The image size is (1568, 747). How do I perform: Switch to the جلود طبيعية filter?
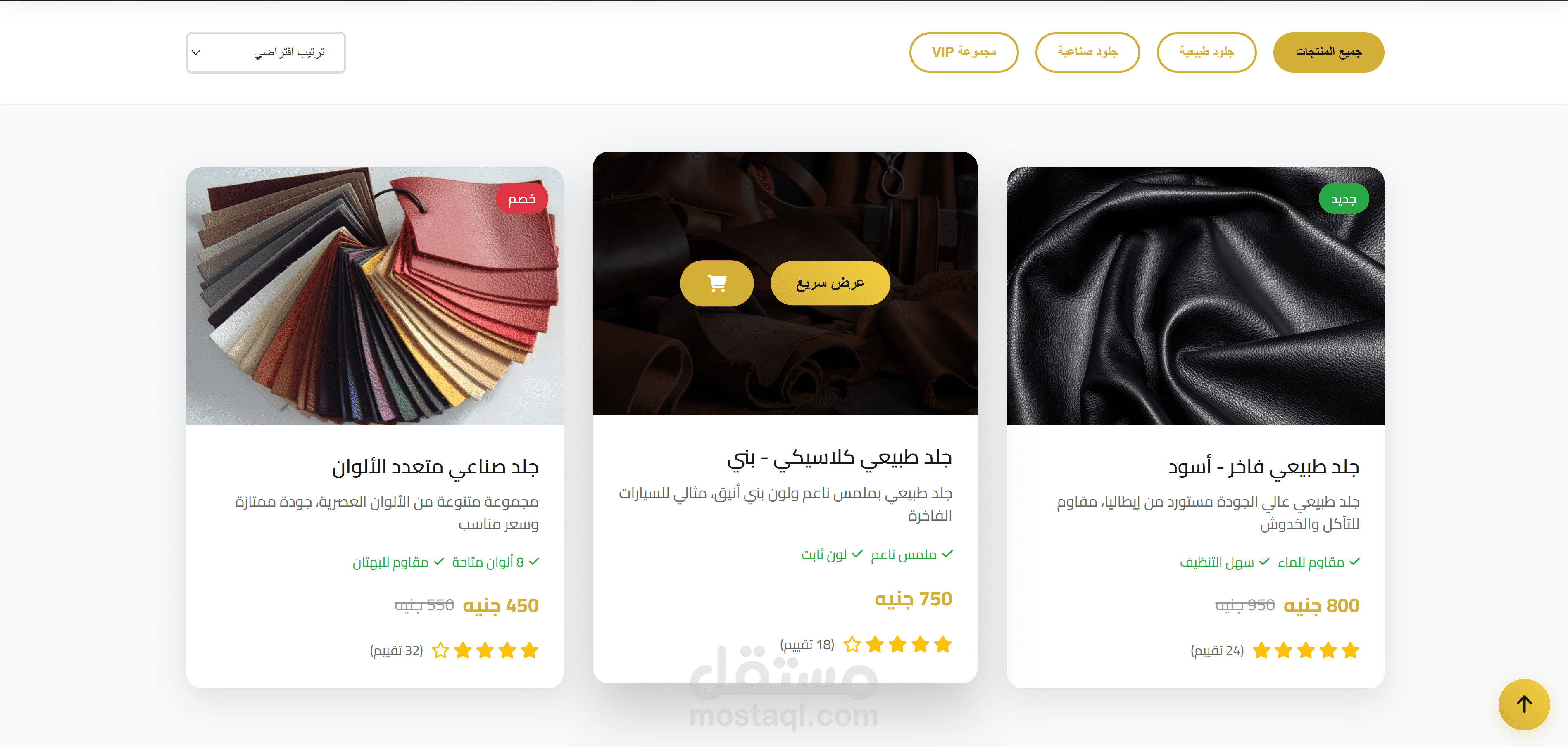coord(1206,52)
